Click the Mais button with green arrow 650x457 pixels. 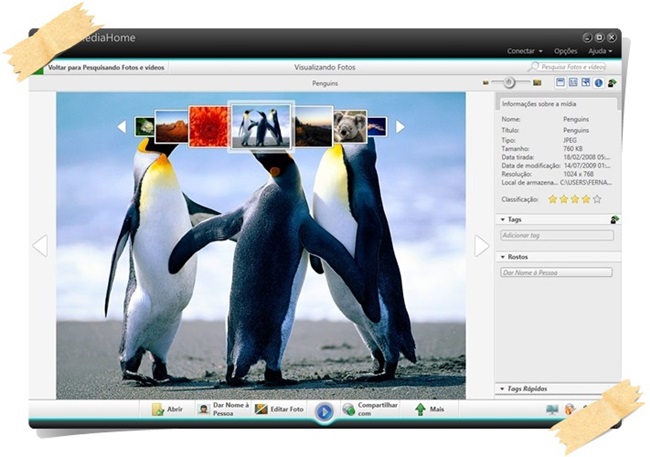click(x=429, y=409)
